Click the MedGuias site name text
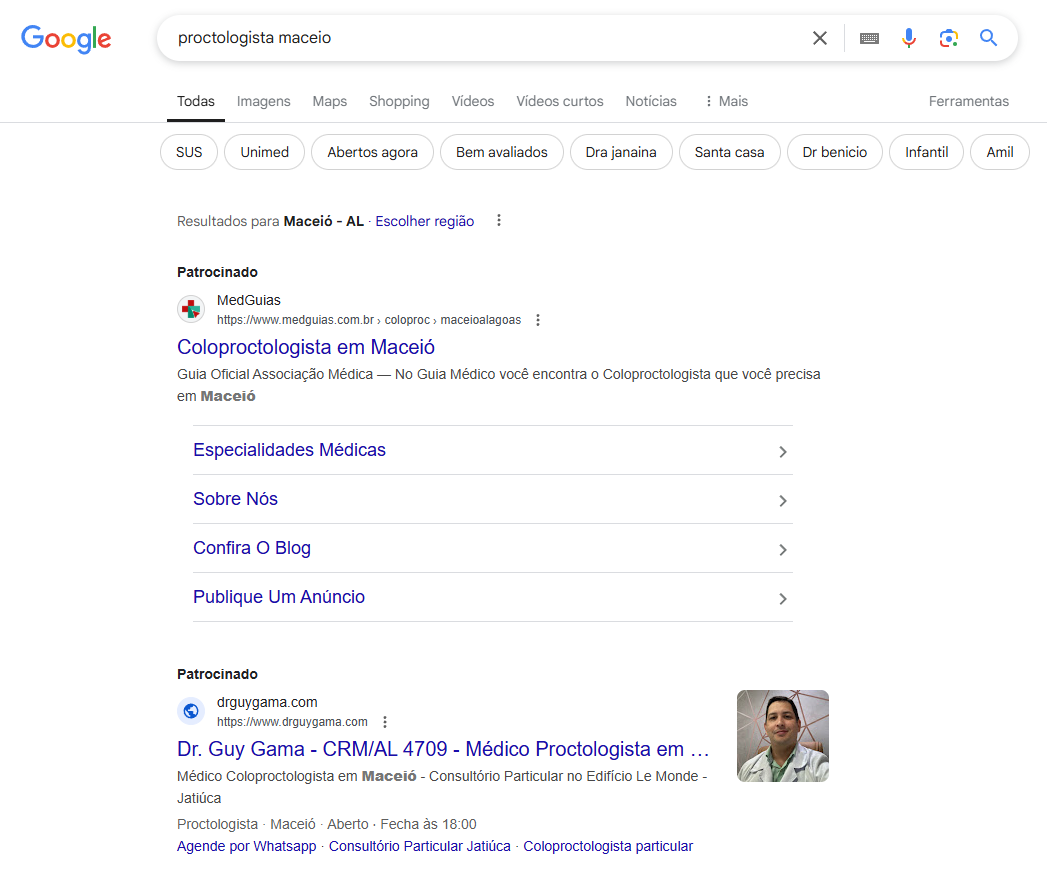 248,300
